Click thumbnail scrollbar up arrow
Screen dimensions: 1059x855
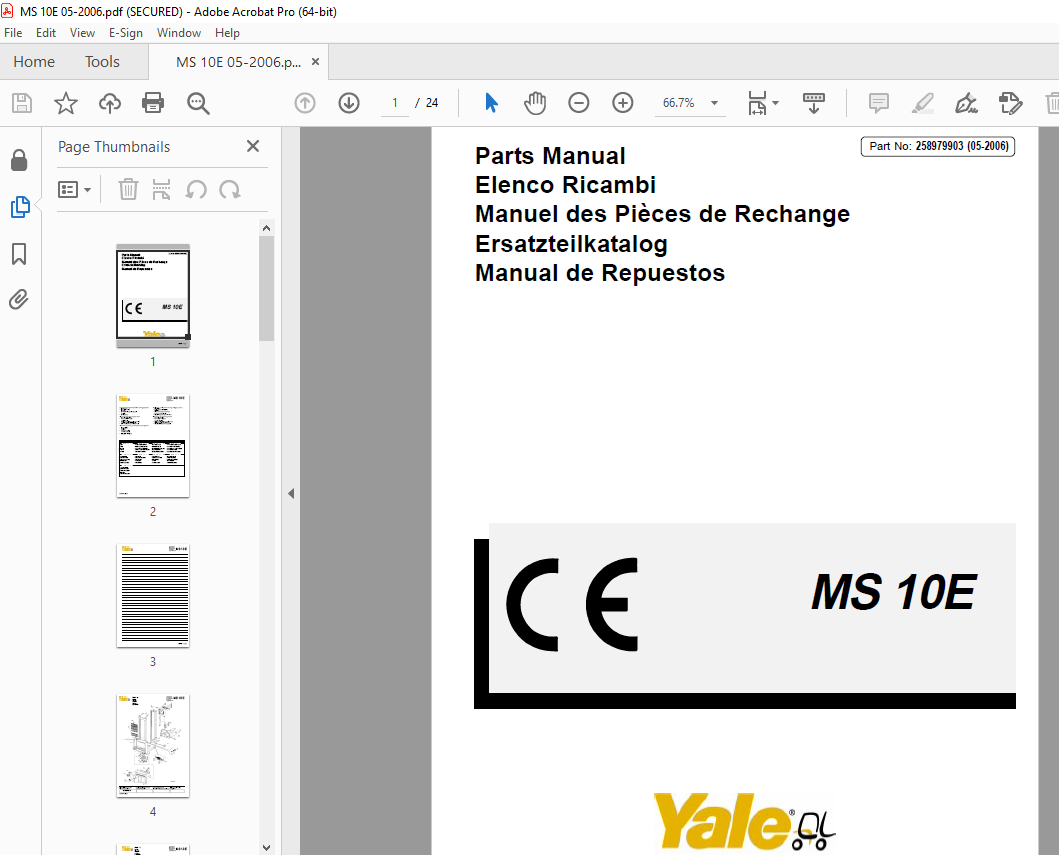click(x=266, y=228)
